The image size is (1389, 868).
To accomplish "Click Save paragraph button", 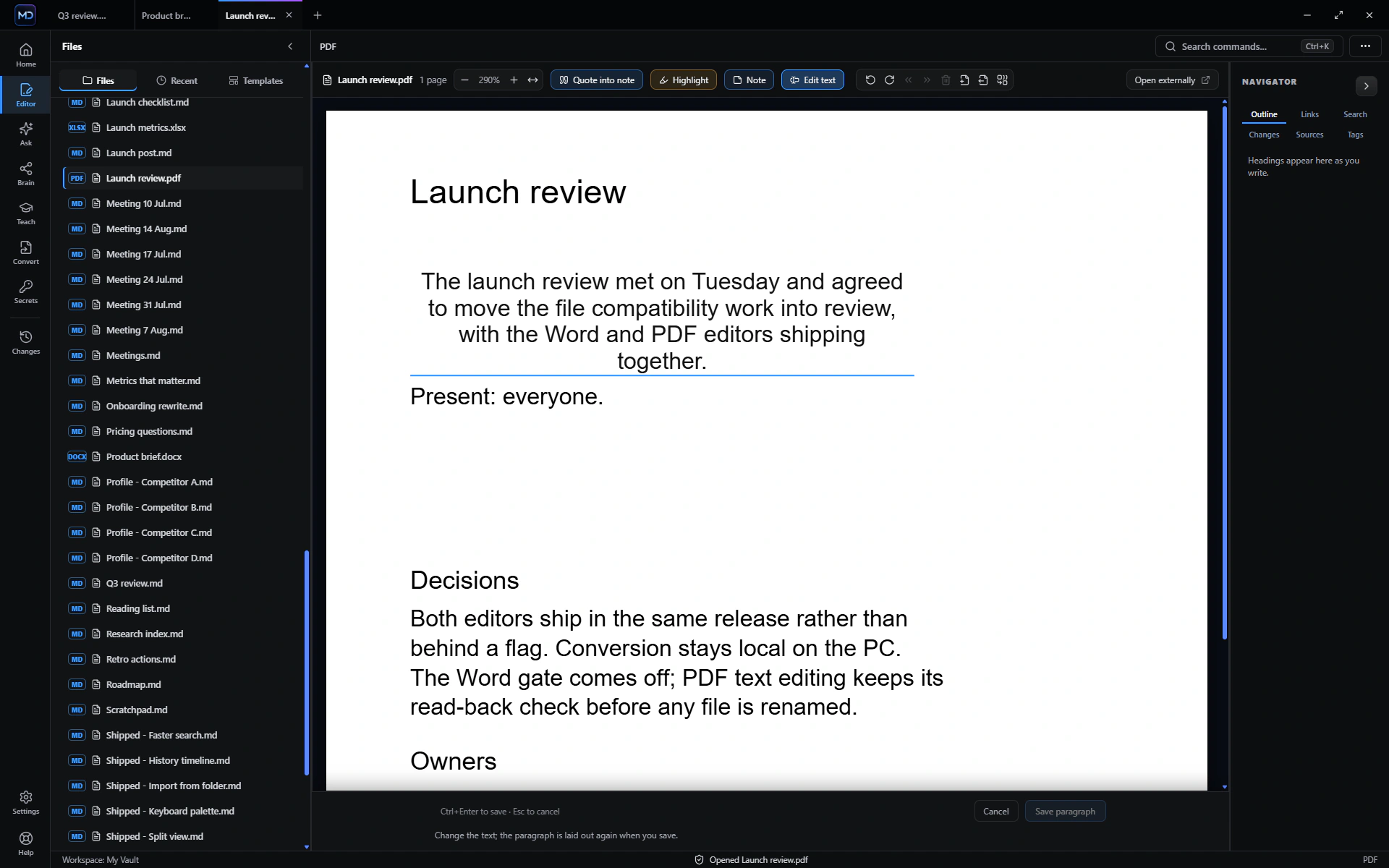I will 1065,812.
